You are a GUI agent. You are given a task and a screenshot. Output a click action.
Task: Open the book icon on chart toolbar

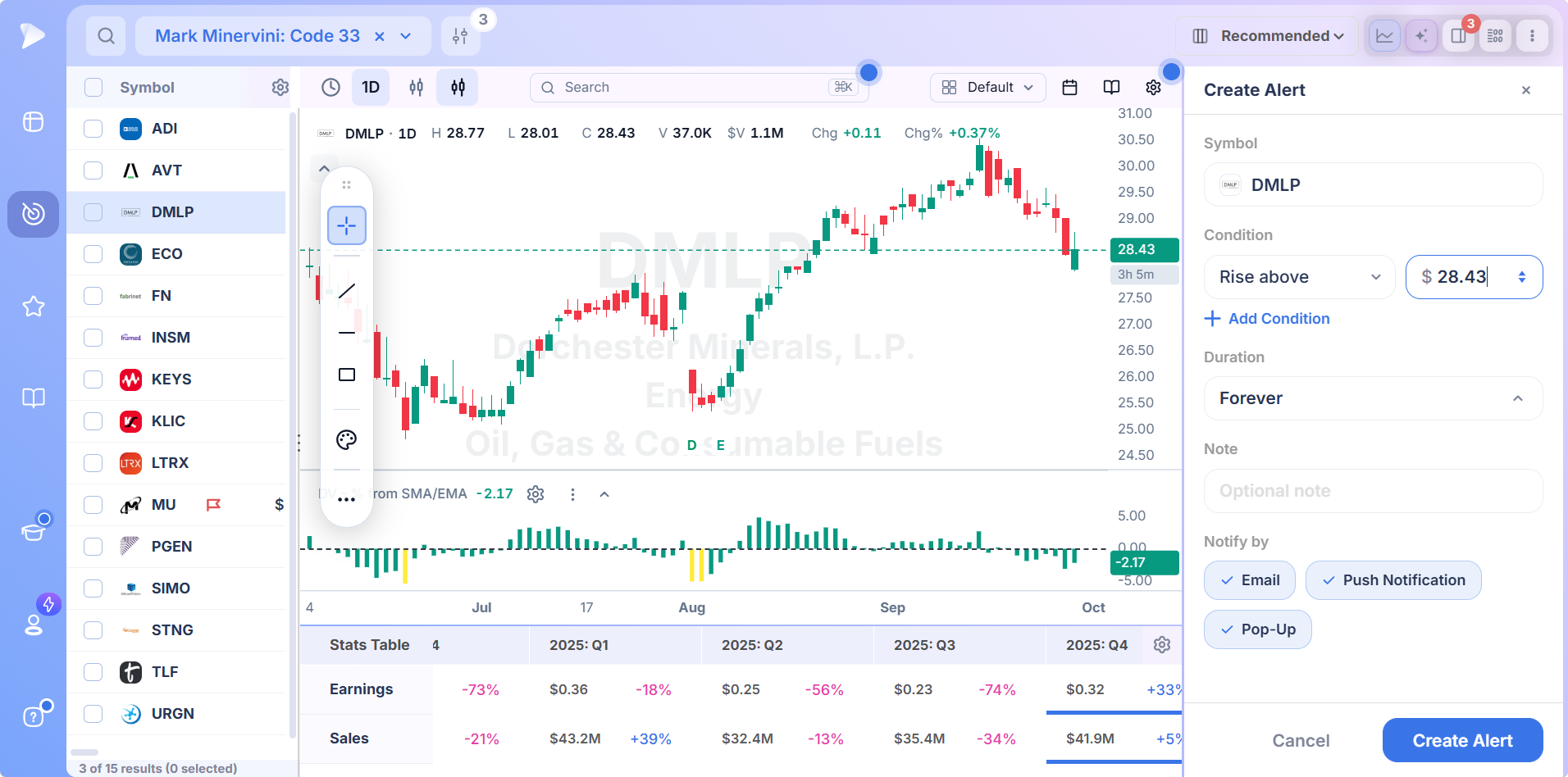pos(1111,87)
